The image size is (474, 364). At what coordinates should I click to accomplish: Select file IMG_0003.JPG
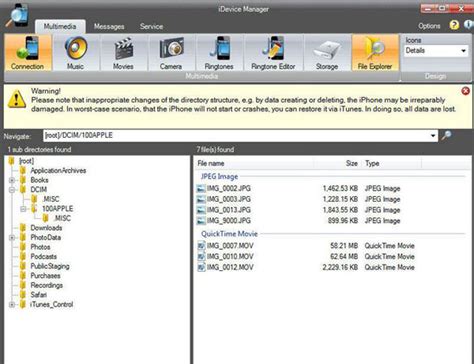click(229, 199)
